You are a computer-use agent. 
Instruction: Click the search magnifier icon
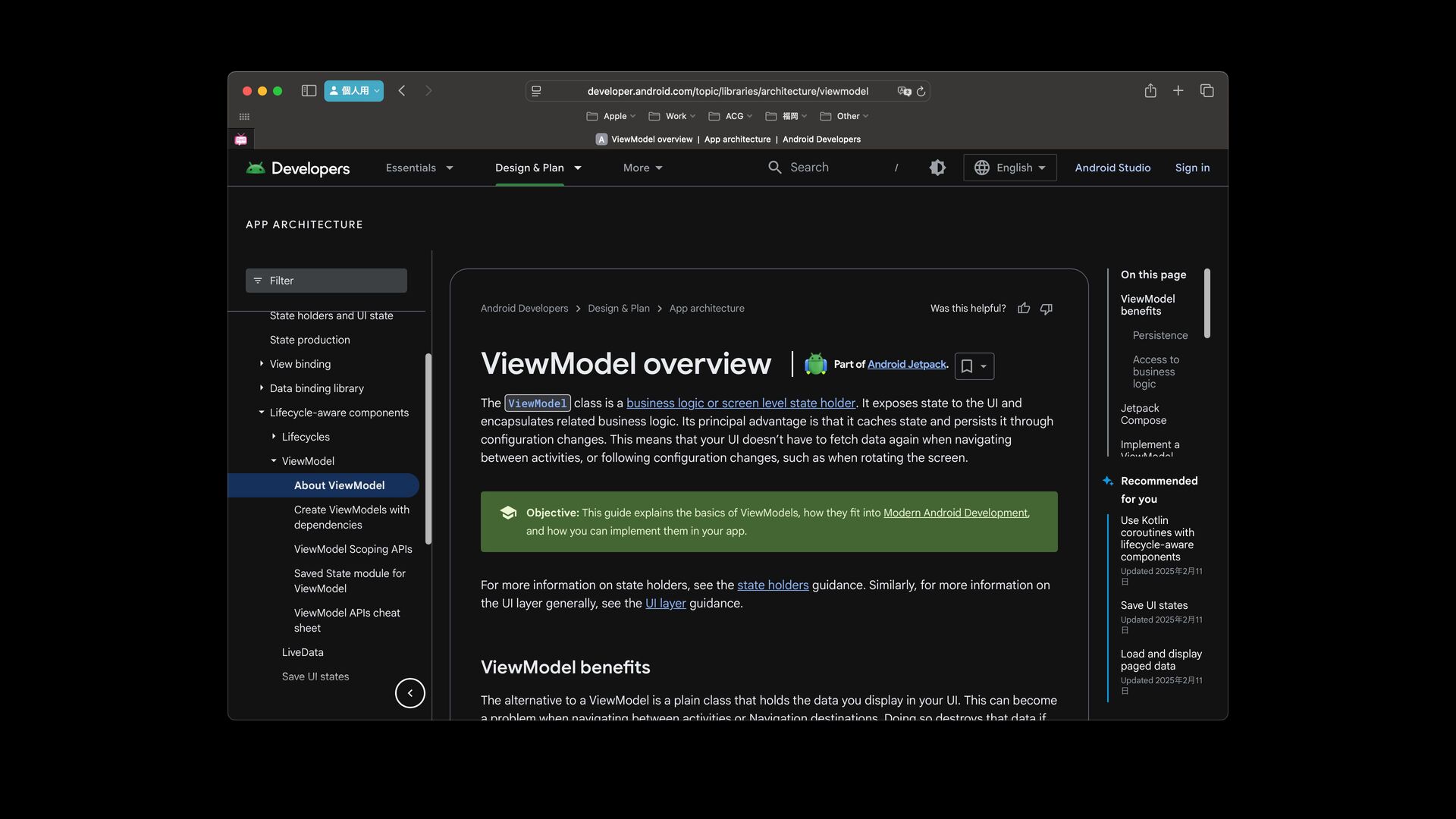coord(774,168)
